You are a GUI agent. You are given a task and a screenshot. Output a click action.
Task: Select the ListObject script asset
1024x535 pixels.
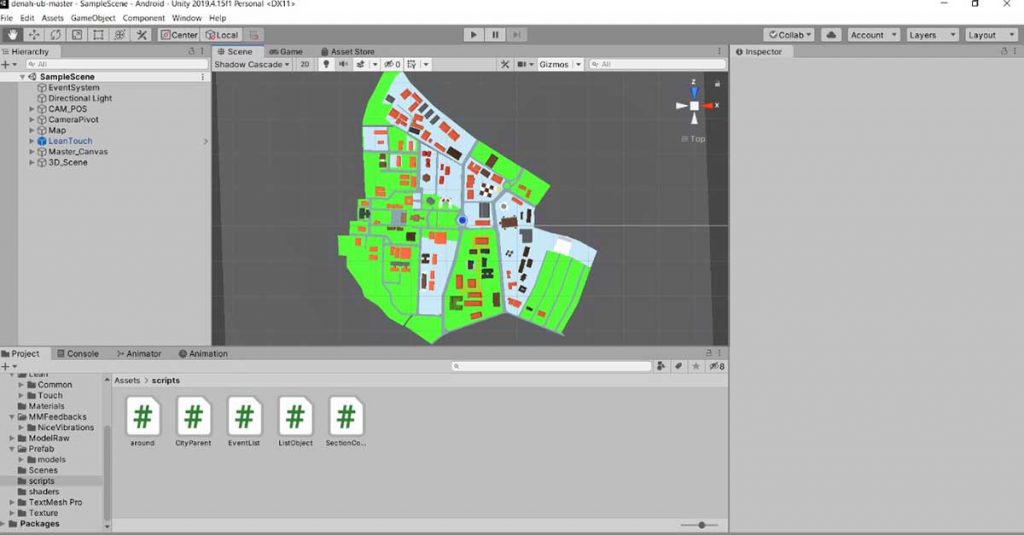coord(295,421)
